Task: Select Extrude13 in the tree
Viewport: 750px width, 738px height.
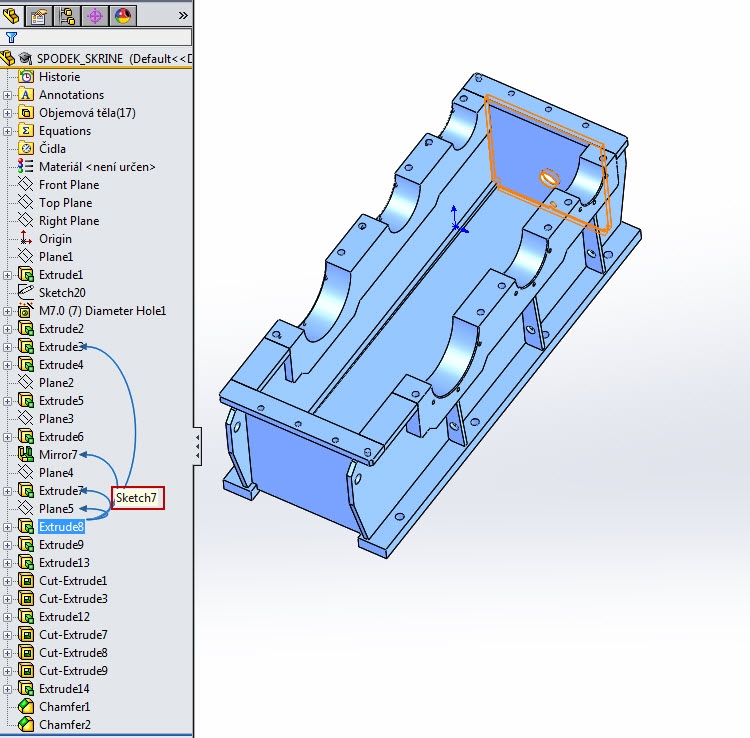Action: pyautogui.click(x=65, y=563)
